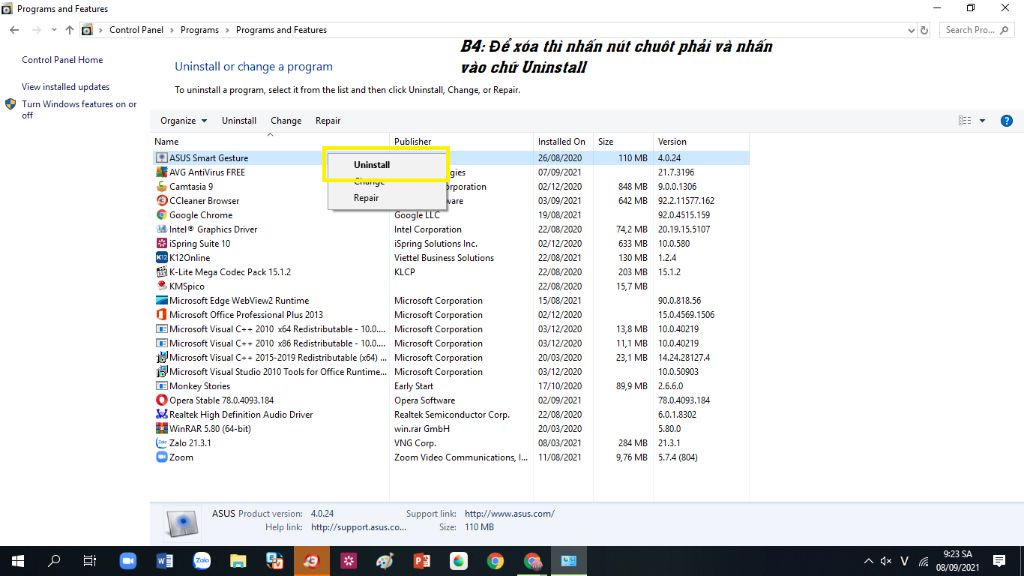Click the iSpring Suite 10 icon

[161, 244]
